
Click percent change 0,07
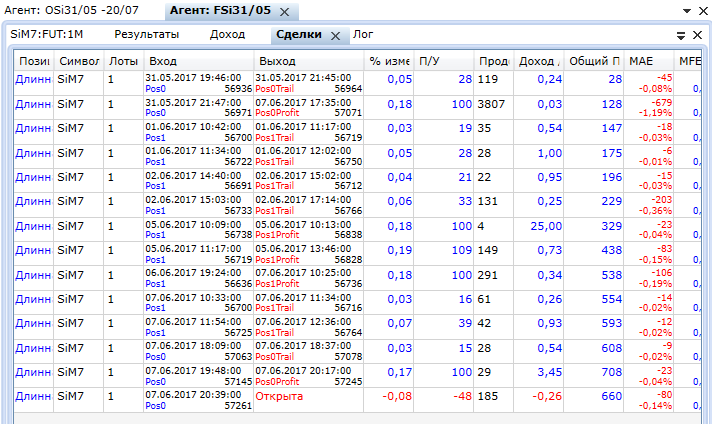[400, 323]
